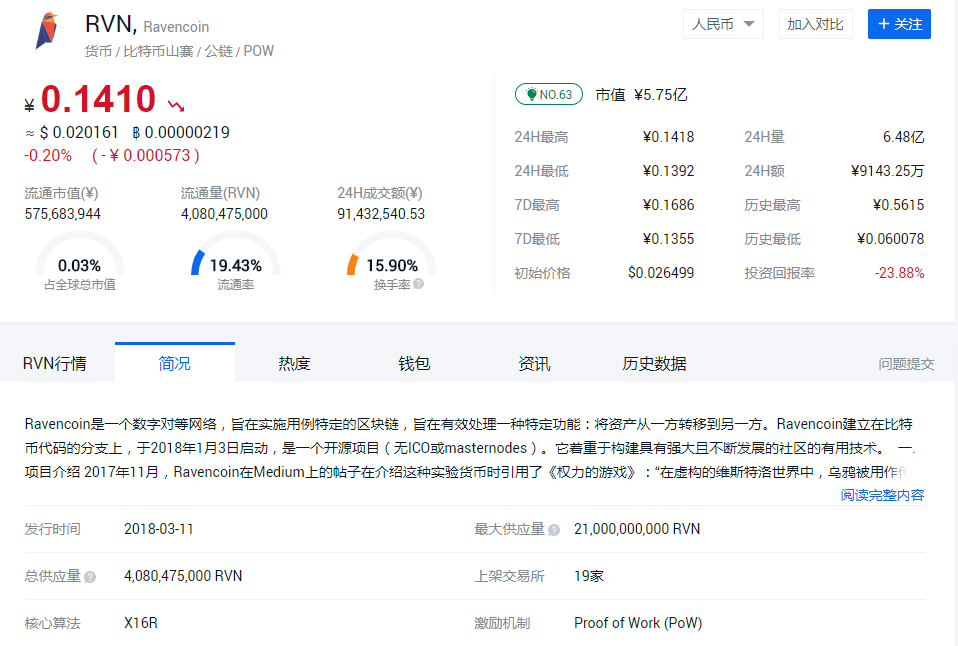Click help icon next to 总供应量

(90, 577)
